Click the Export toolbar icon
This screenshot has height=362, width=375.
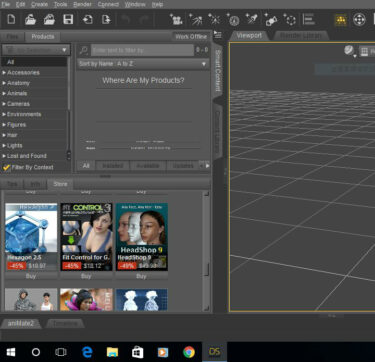click(106, 19)
